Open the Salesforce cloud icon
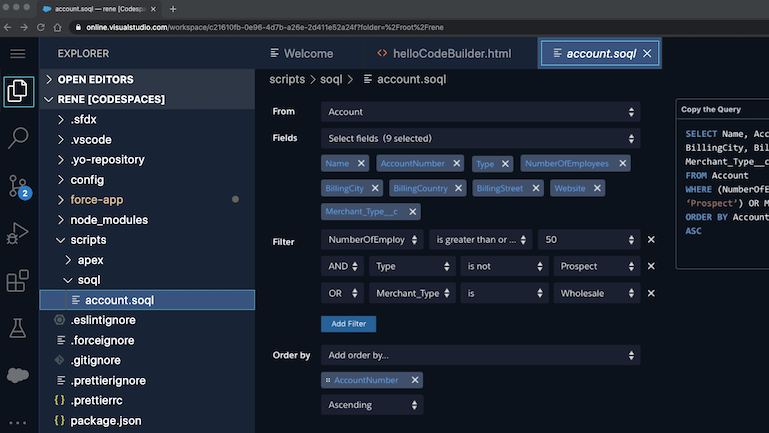769x433 pixels. (x=18, y=376)
